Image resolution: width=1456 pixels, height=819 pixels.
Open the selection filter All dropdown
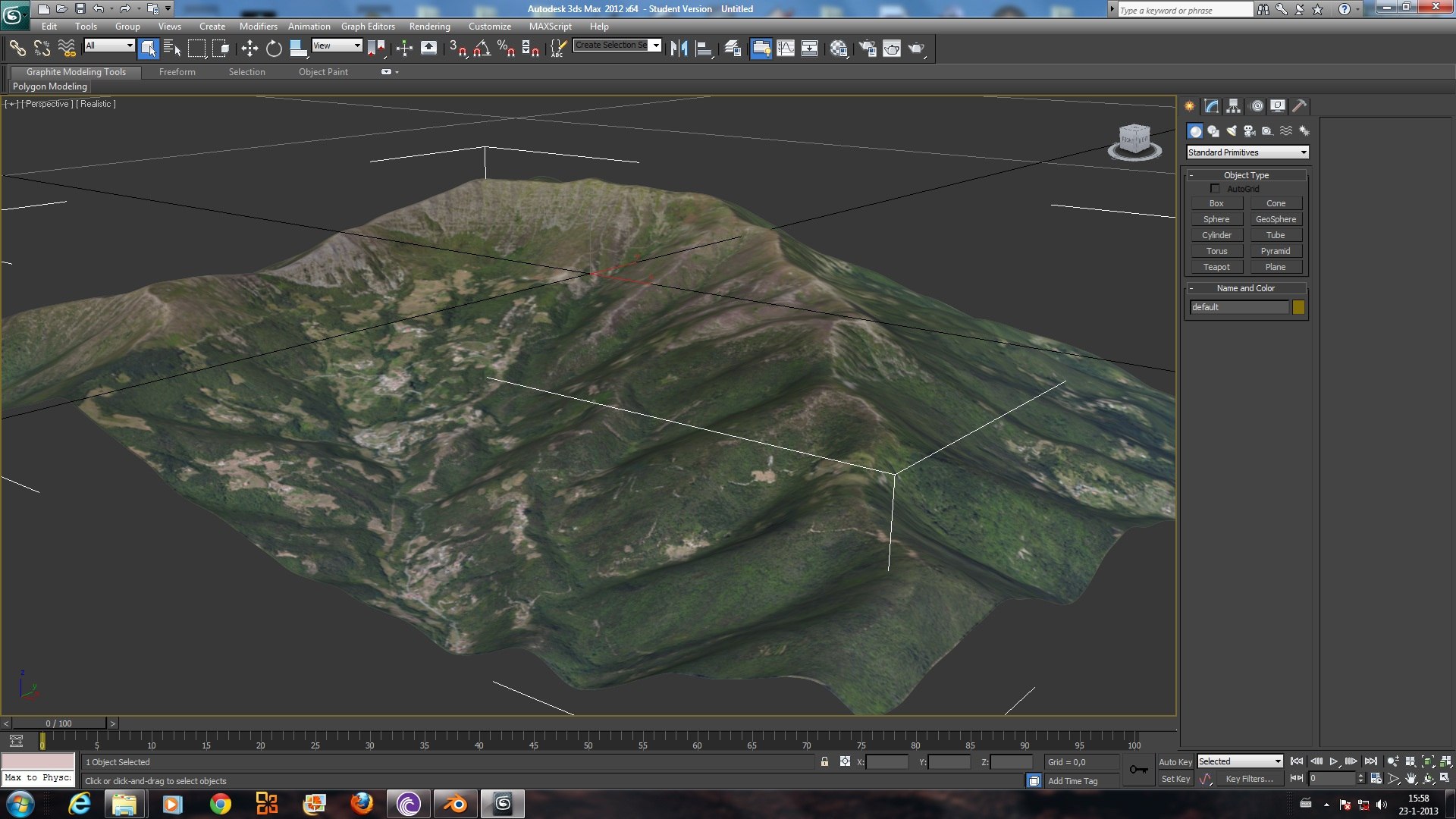(x=109, y=45)
